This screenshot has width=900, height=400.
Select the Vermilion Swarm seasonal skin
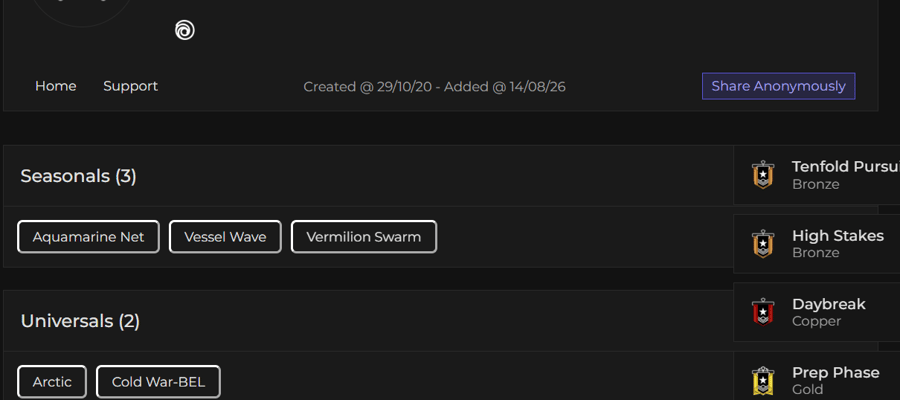pos(364,236)
